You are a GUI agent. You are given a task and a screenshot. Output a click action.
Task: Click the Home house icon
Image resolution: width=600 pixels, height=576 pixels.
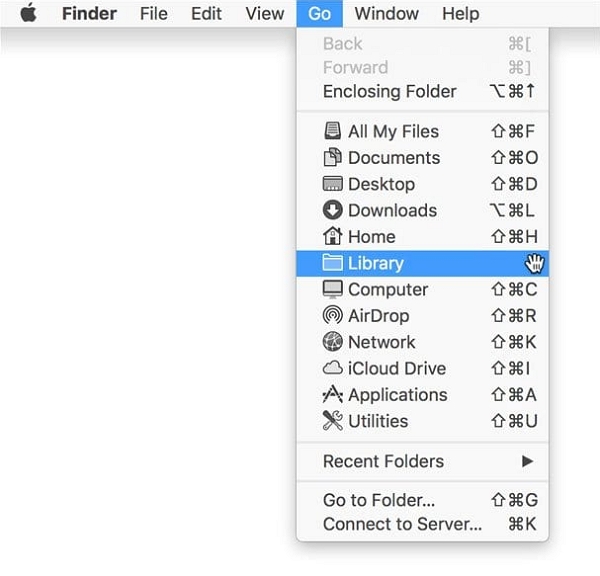(332, 236)
